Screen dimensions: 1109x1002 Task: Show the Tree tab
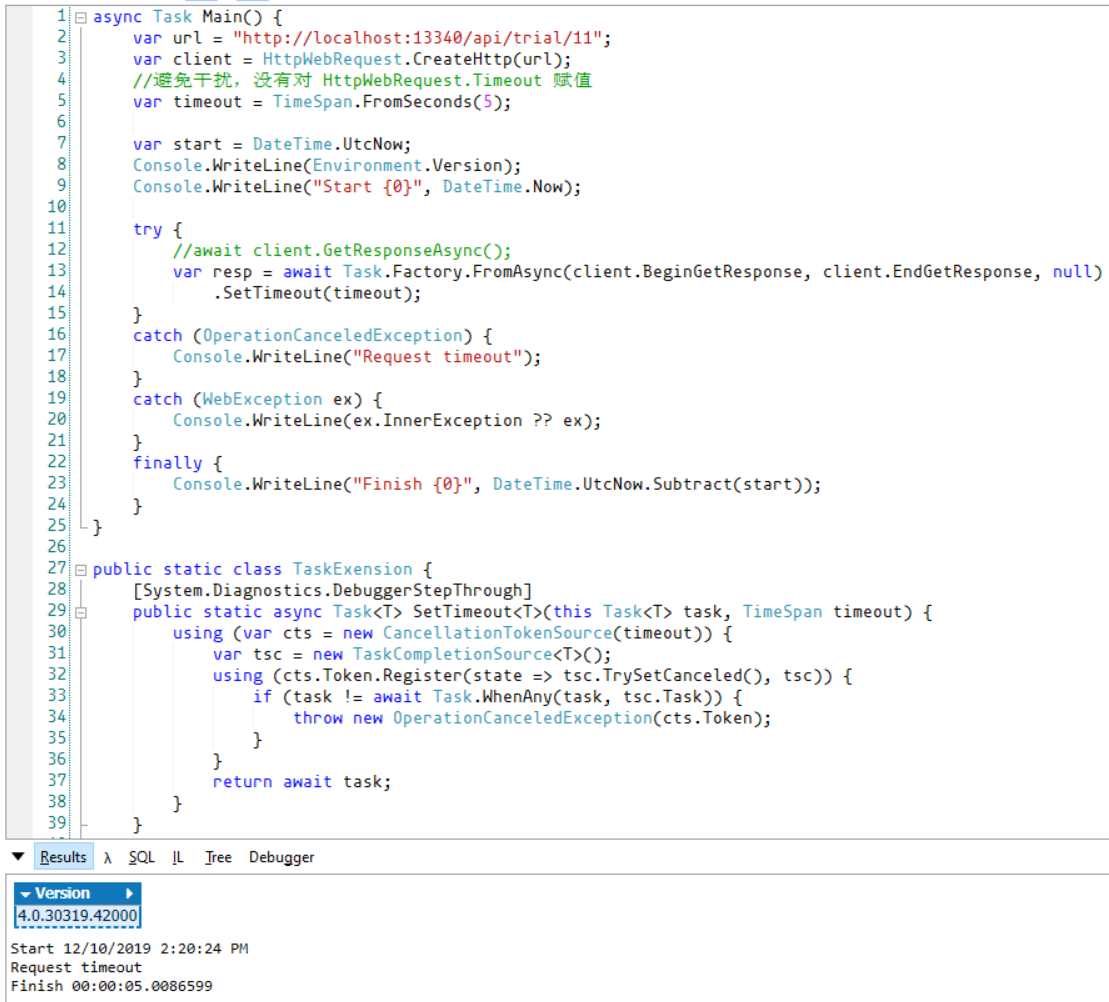pyautogui.click(x=218, y=857)
